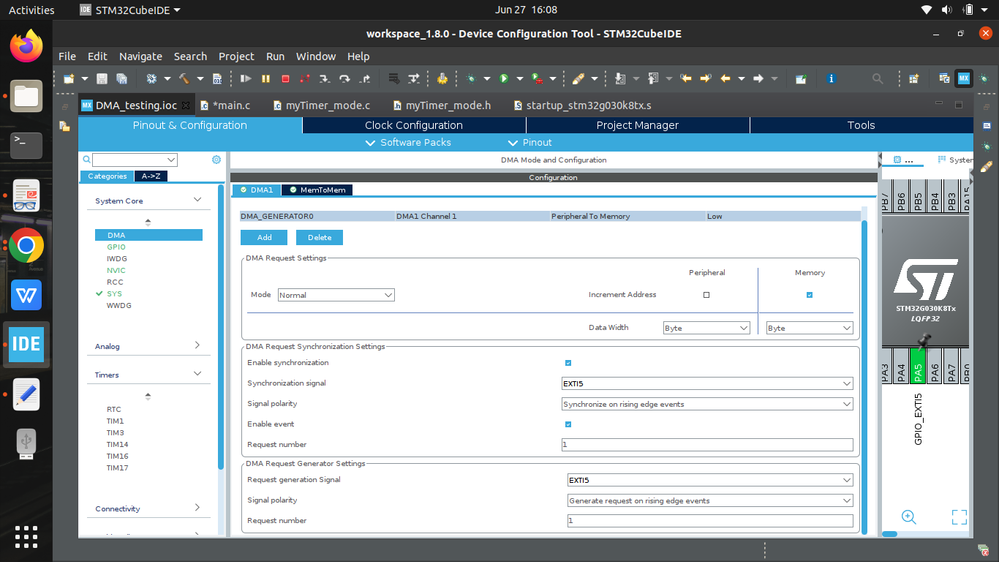Click the red Terminate stop icon
The height and width of the screenshot is (562, 999).
(x=285, y=78)
